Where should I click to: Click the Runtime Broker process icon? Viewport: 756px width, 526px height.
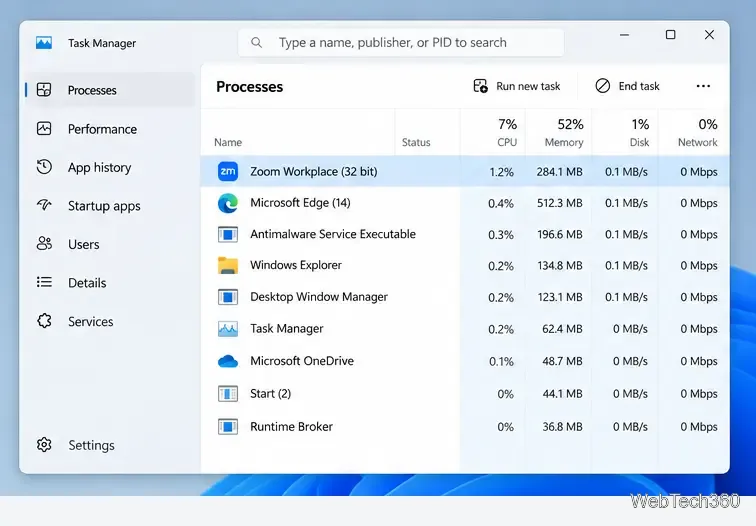coord(228,427)
